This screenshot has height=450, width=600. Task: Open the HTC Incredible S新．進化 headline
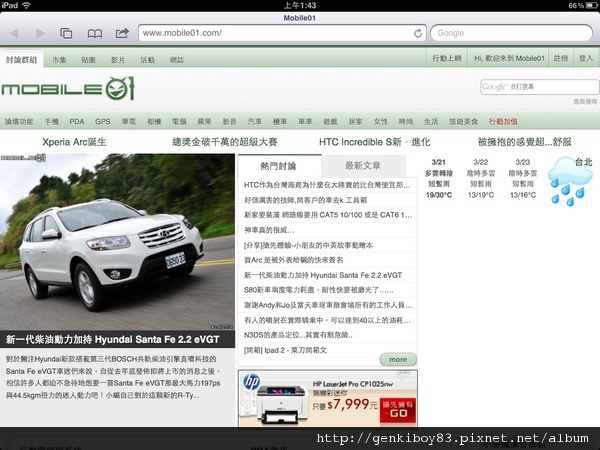click(x=375, y=142)
